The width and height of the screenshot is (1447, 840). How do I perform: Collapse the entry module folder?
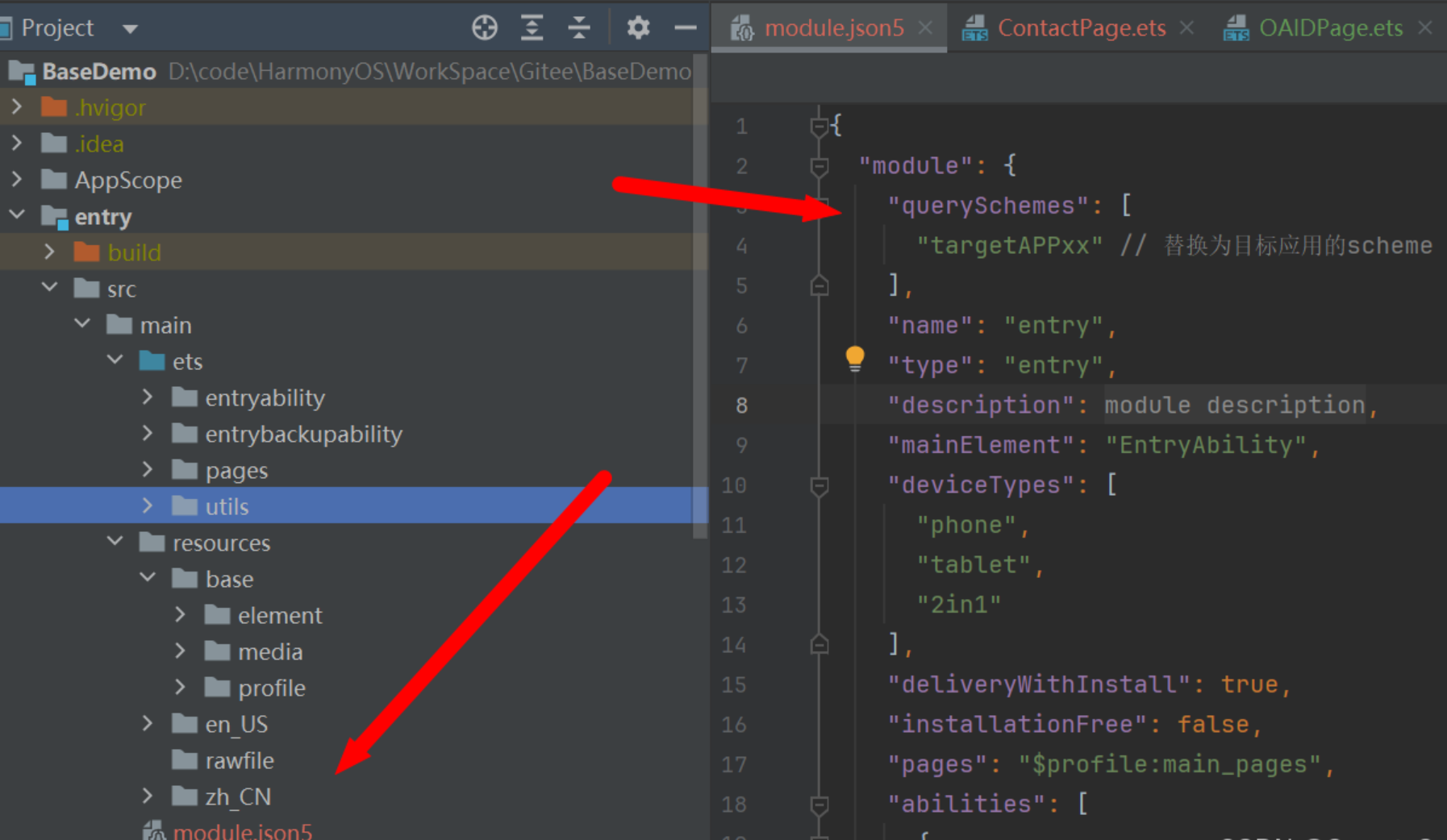tap(17, 215)
